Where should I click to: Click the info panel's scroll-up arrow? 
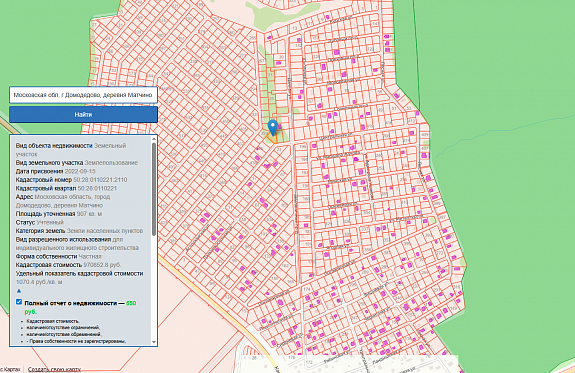(154, 138)
